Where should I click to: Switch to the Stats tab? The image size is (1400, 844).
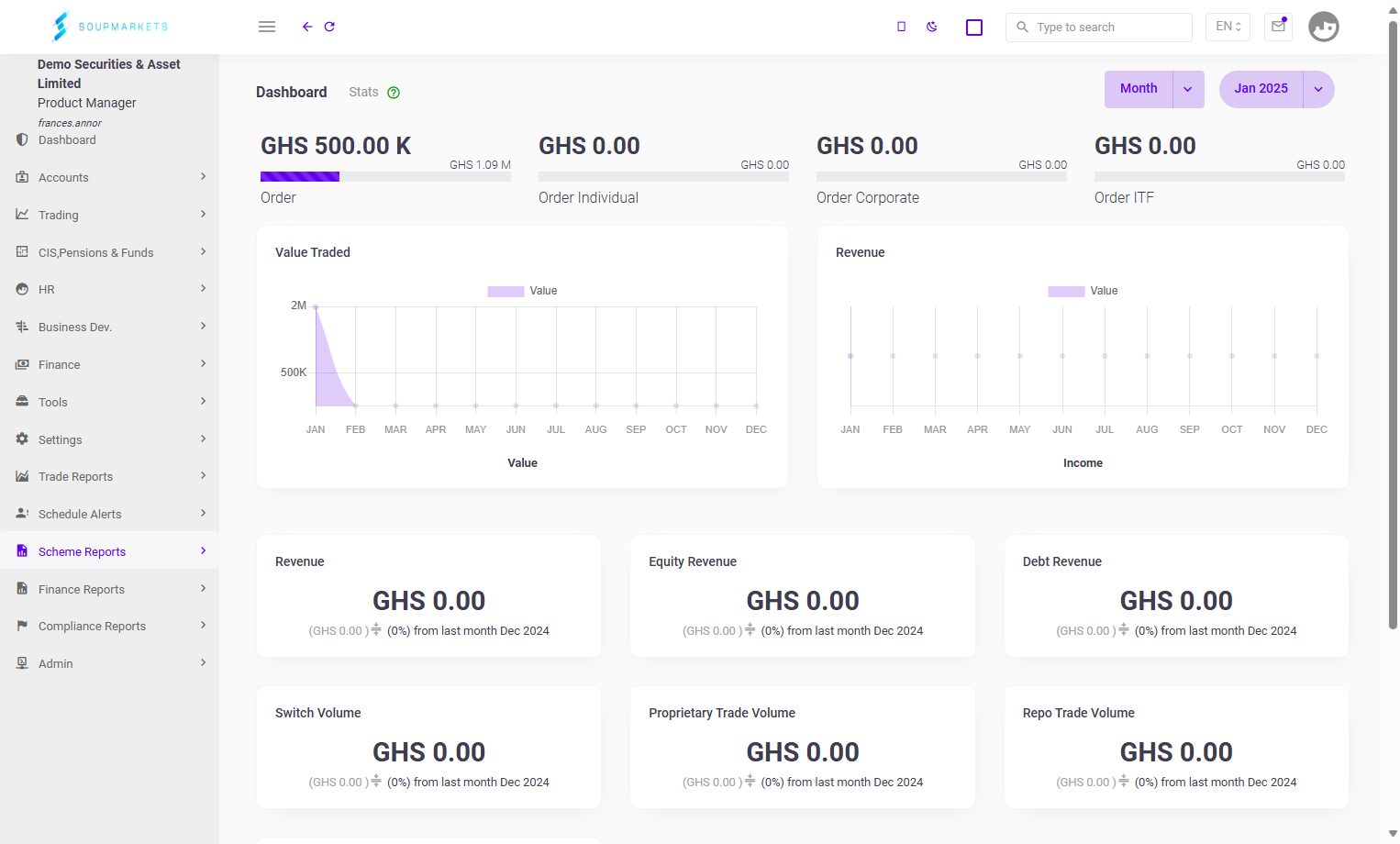coord(363,92)
